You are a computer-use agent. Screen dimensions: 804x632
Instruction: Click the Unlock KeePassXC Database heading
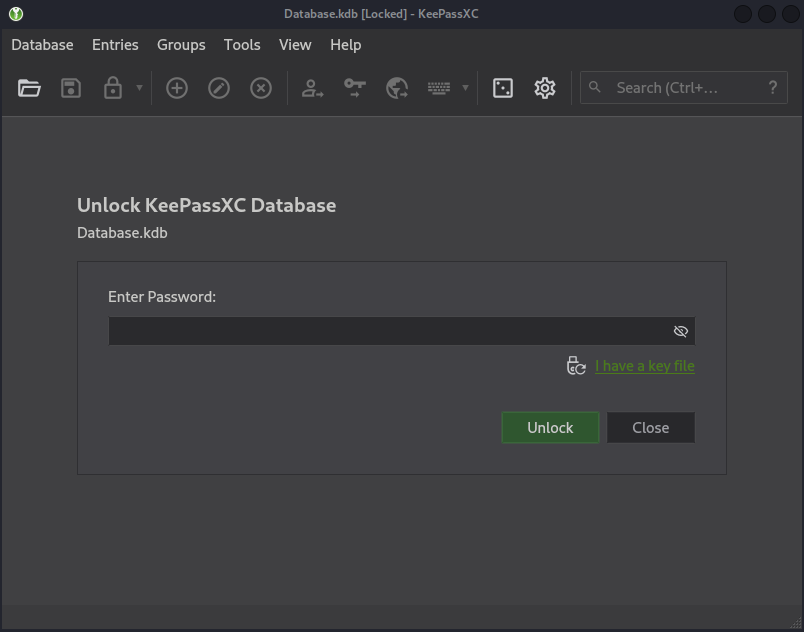click(207, 205)
